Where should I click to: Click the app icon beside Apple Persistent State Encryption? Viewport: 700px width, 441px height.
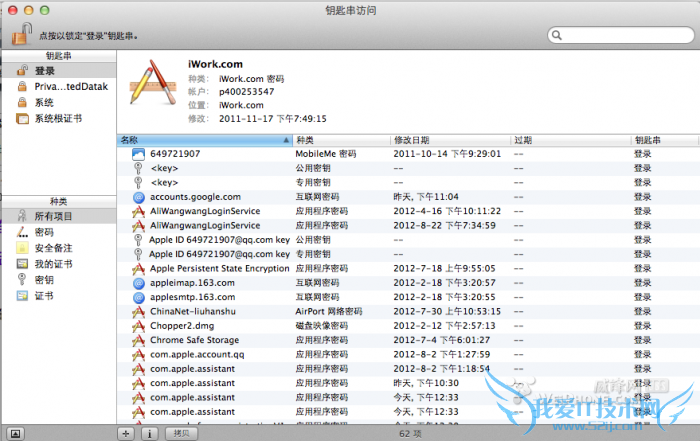[139, 269]
